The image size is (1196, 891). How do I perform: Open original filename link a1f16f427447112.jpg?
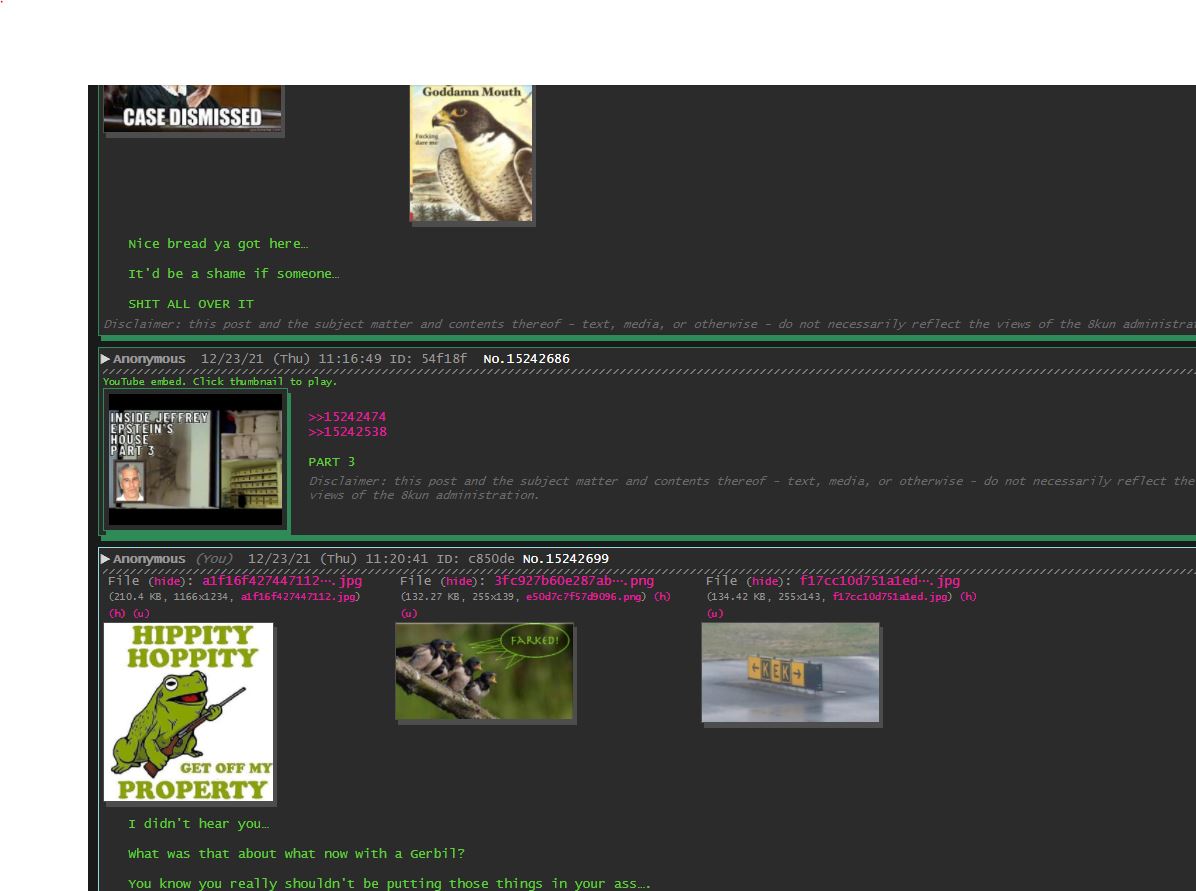[298, 597]
